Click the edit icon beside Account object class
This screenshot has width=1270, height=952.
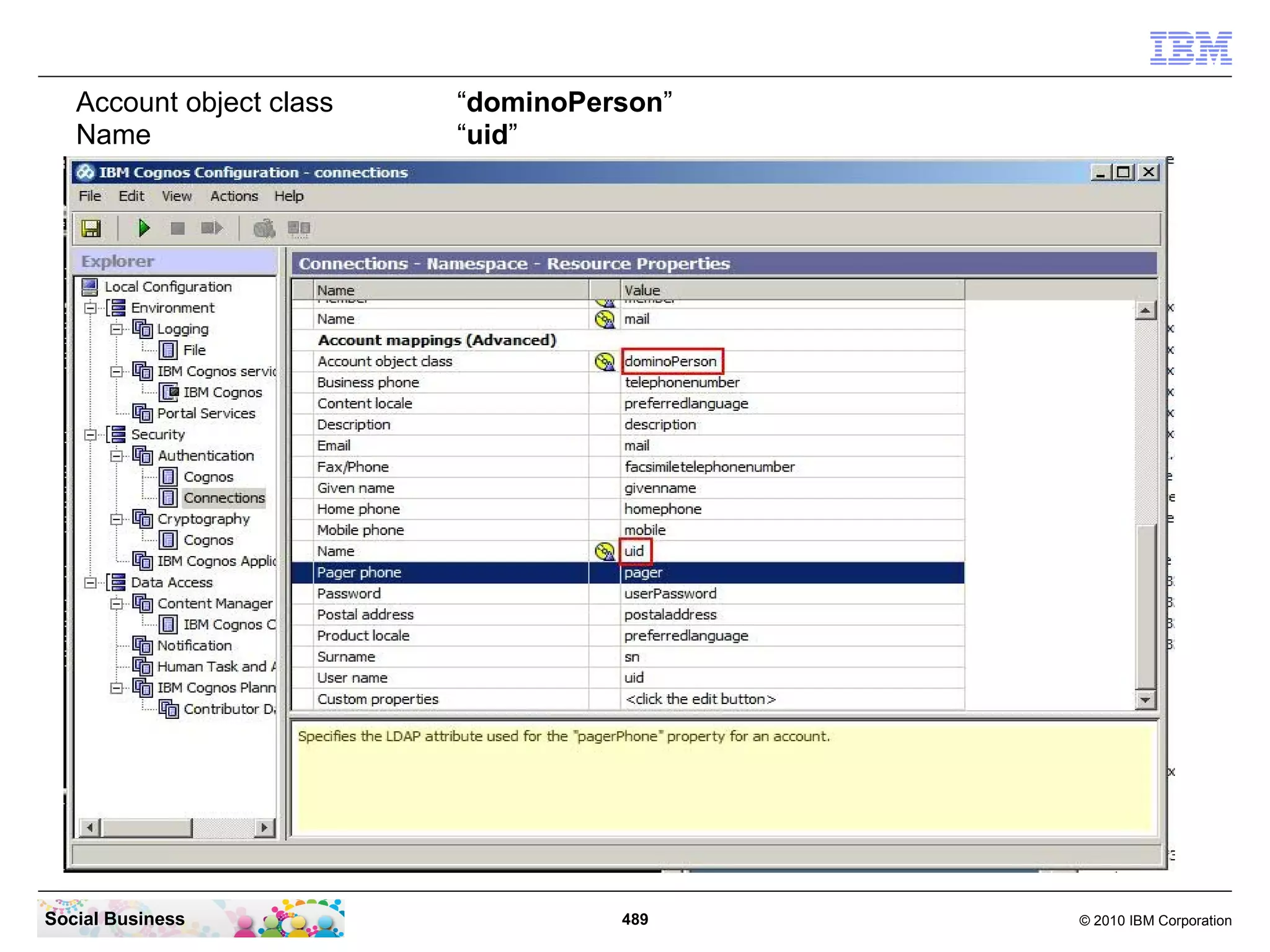(605, 361)
